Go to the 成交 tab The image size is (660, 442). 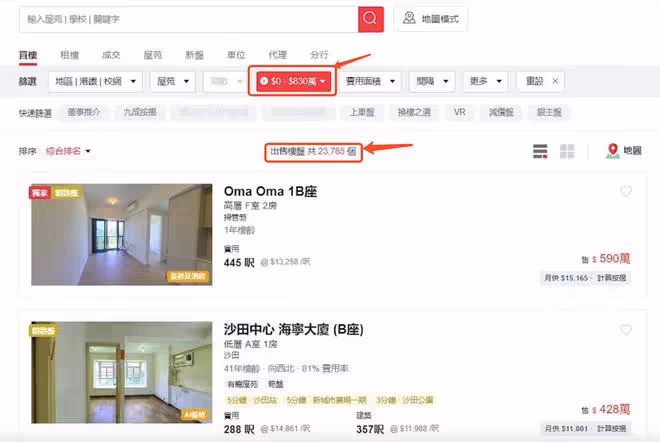[x=111, y=55]
